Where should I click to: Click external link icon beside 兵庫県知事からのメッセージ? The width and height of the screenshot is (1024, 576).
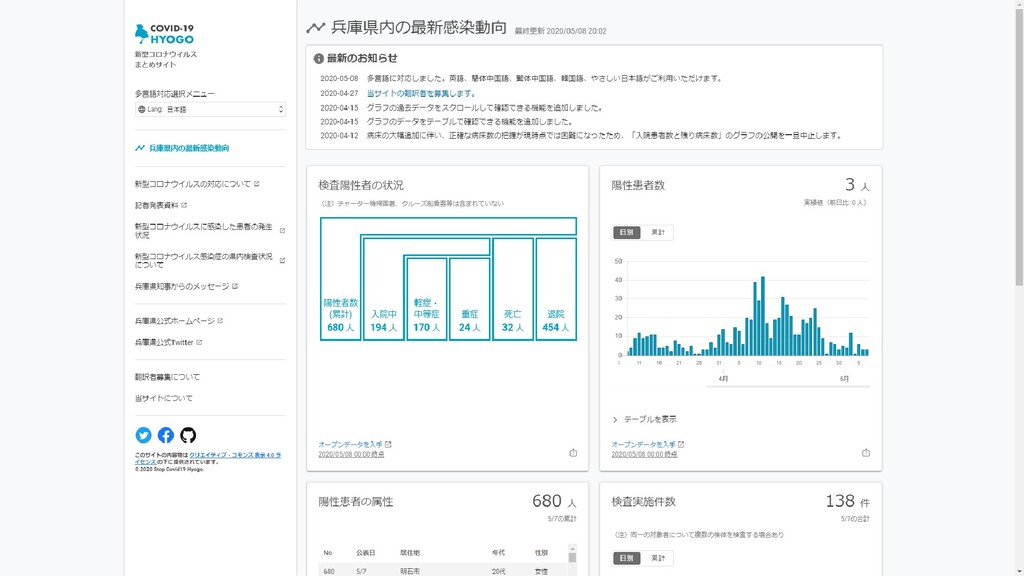(x=235, y=286)
